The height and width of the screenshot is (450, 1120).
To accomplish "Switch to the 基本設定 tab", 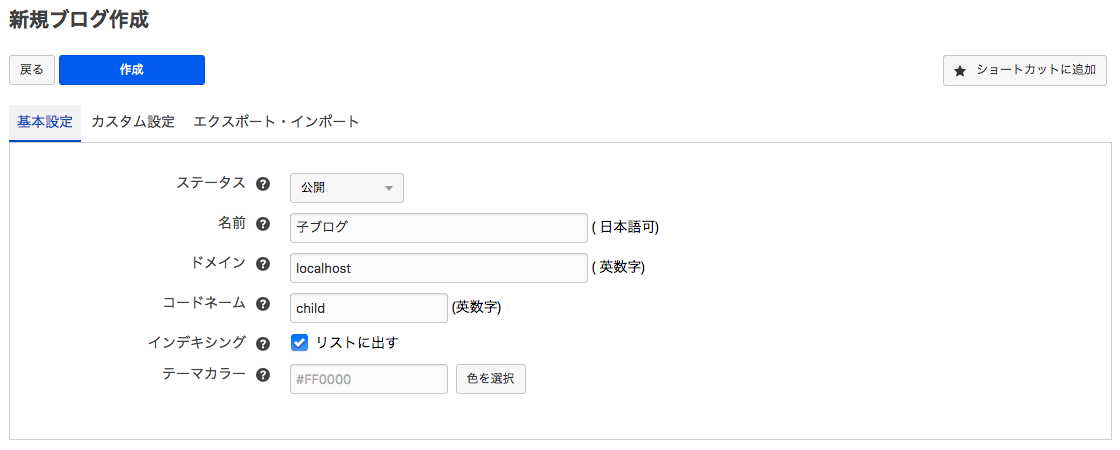I will coord(45,122).
